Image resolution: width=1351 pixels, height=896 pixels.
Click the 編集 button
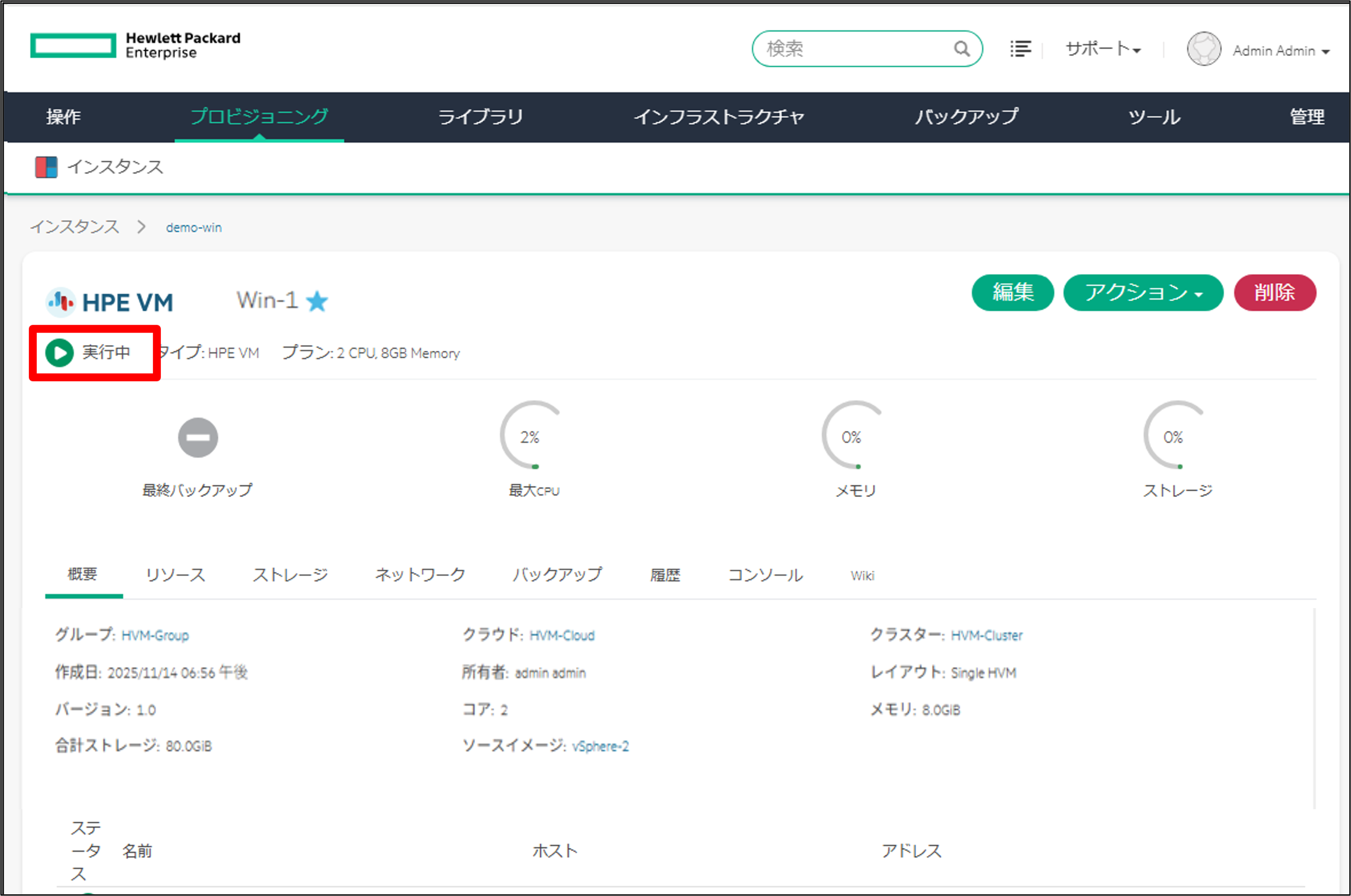pyautogui.click(x=1013, y=293)
